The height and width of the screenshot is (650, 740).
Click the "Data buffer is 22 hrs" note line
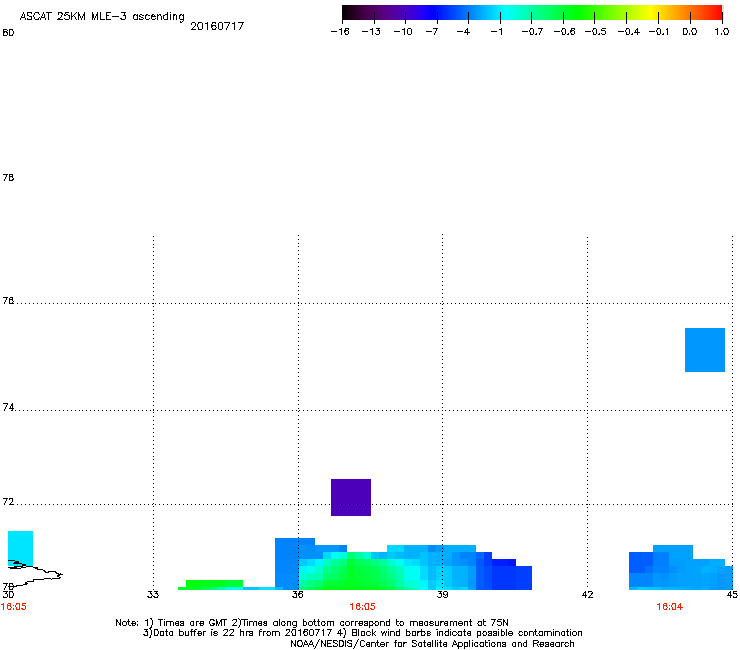[362, 633]
